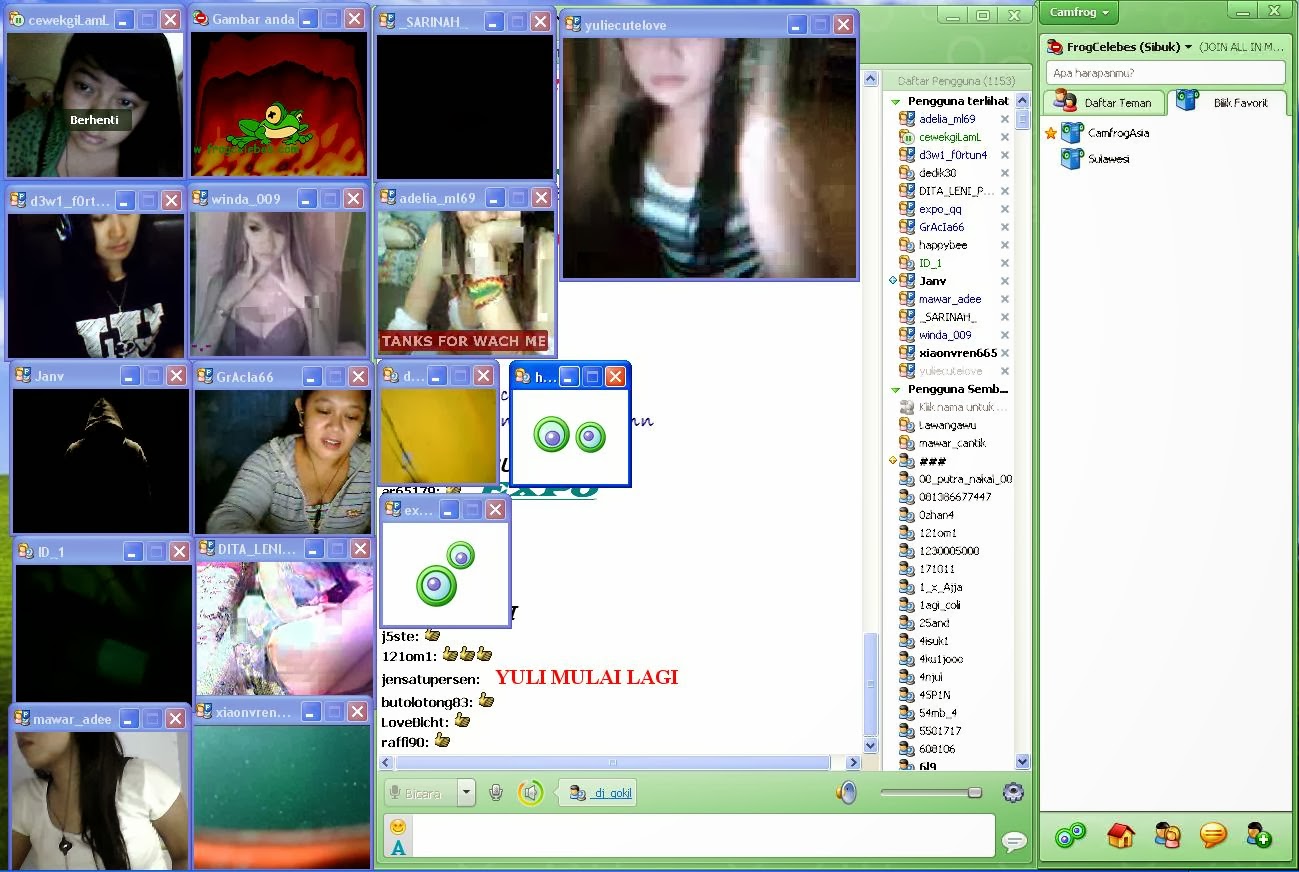Collapse the Pengguna terlihat user group
The height and width of the screenshot is (872, 1299).
896,102
